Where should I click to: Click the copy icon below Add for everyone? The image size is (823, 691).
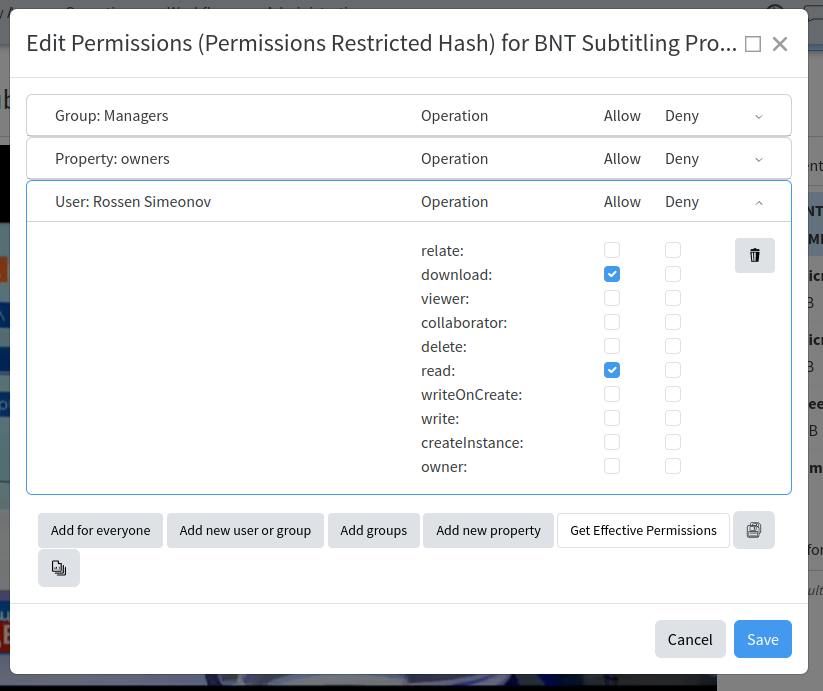click(x=59, y=568)
